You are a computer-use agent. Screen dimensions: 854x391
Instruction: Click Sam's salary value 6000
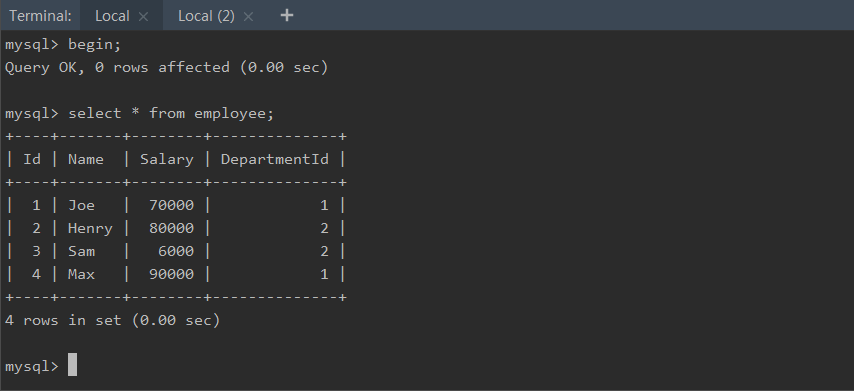pyautogui.click(x=176, y=251)
